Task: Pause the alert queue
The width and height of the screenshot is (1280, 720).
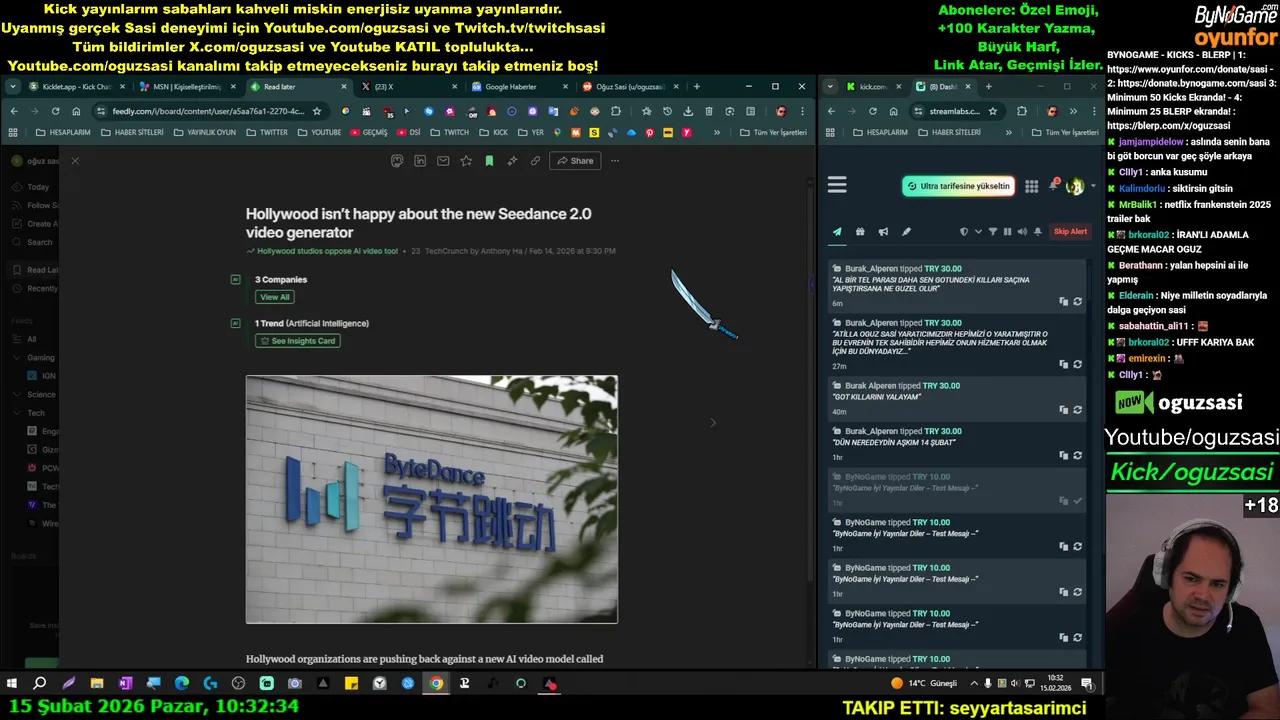Action: pos(1007,232)
